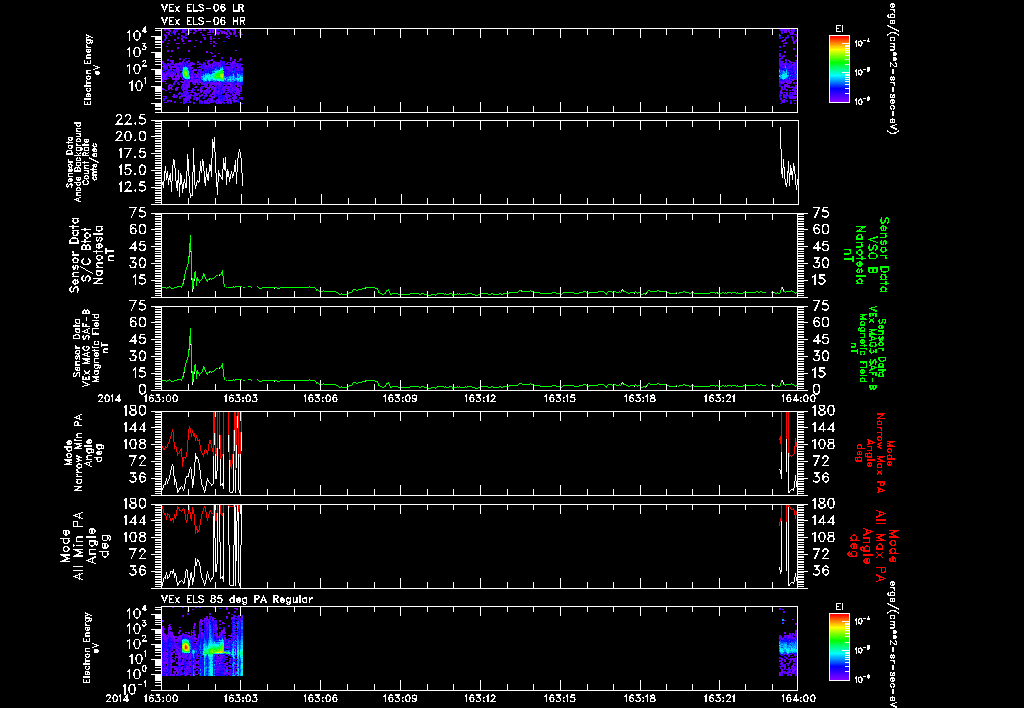1024x708 pixels.
Task: Click the "17.5" tick on count rate axis
Action: click(133, 153)
